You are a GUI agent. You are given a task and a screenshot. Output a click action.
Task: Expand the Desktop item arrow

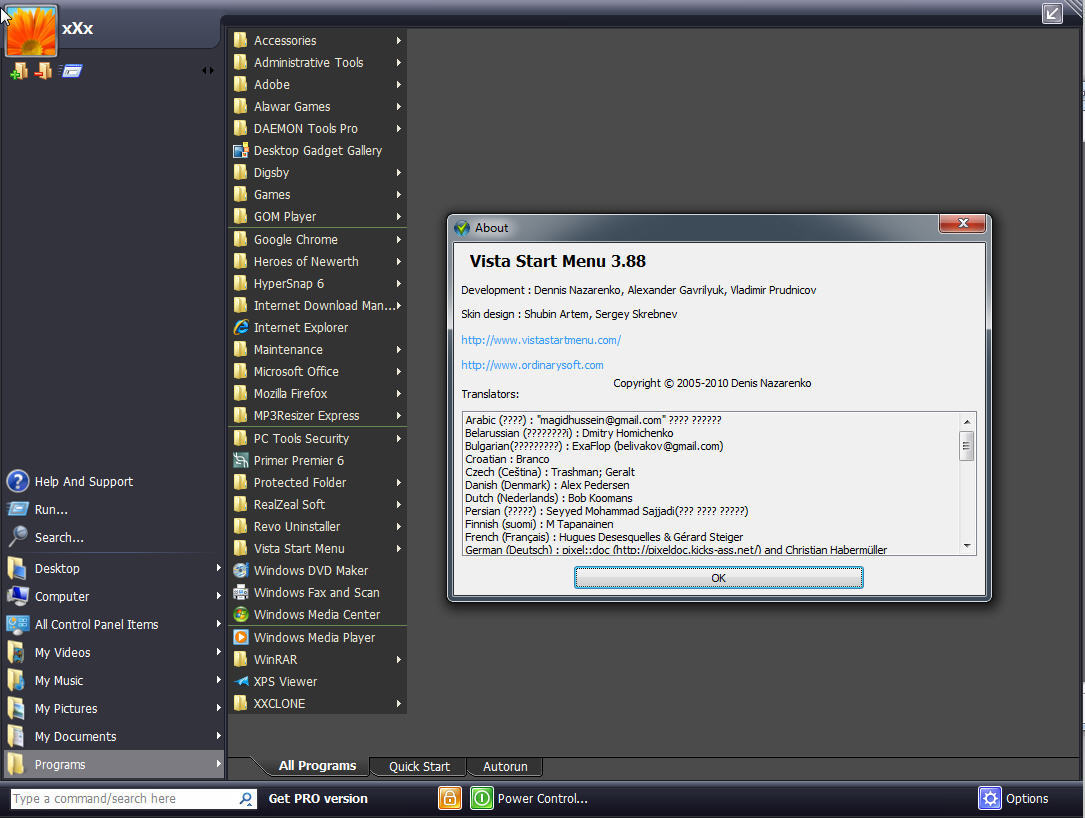[x=219, y=567]
